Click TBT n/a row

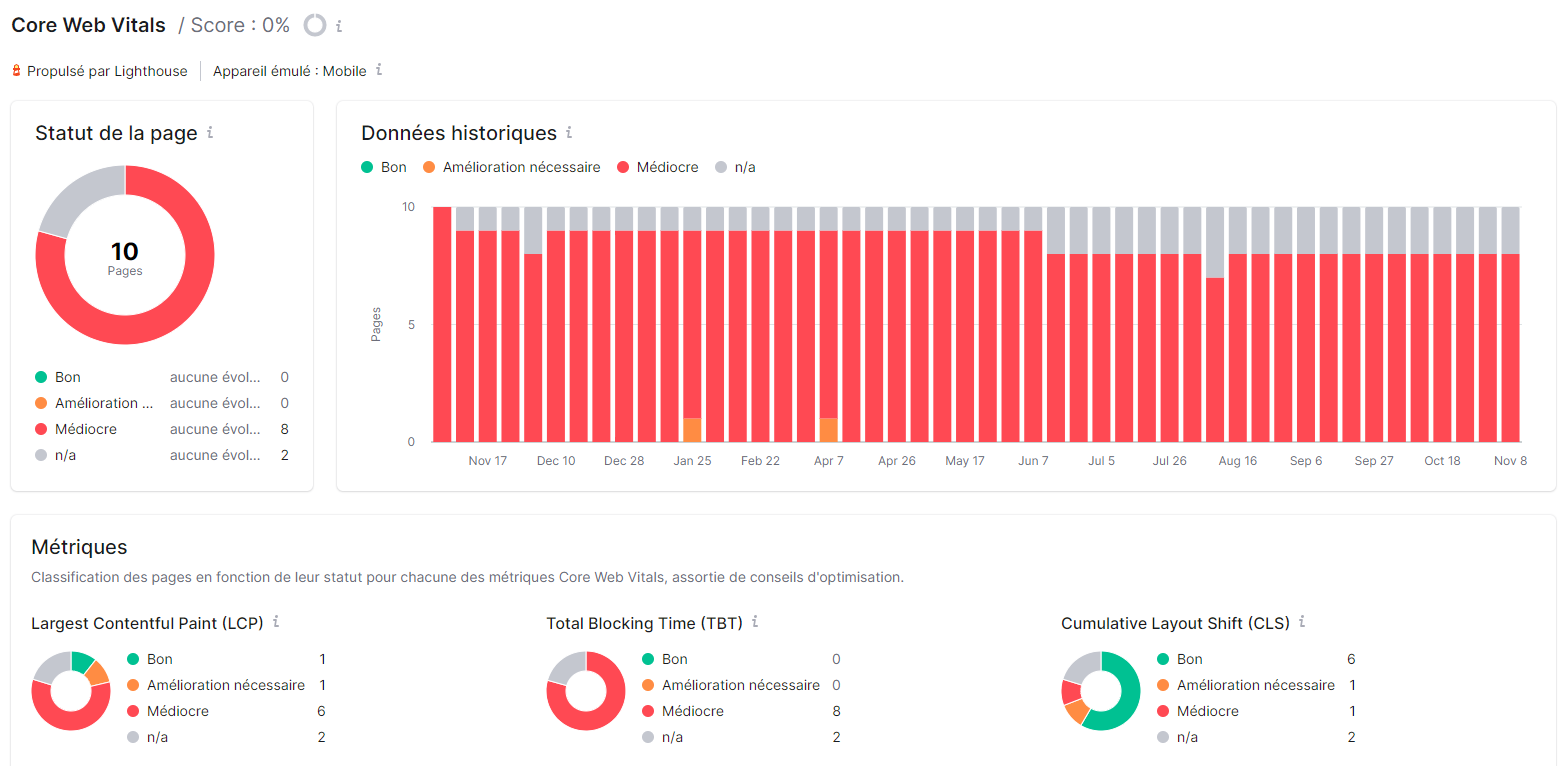[741, 737]
